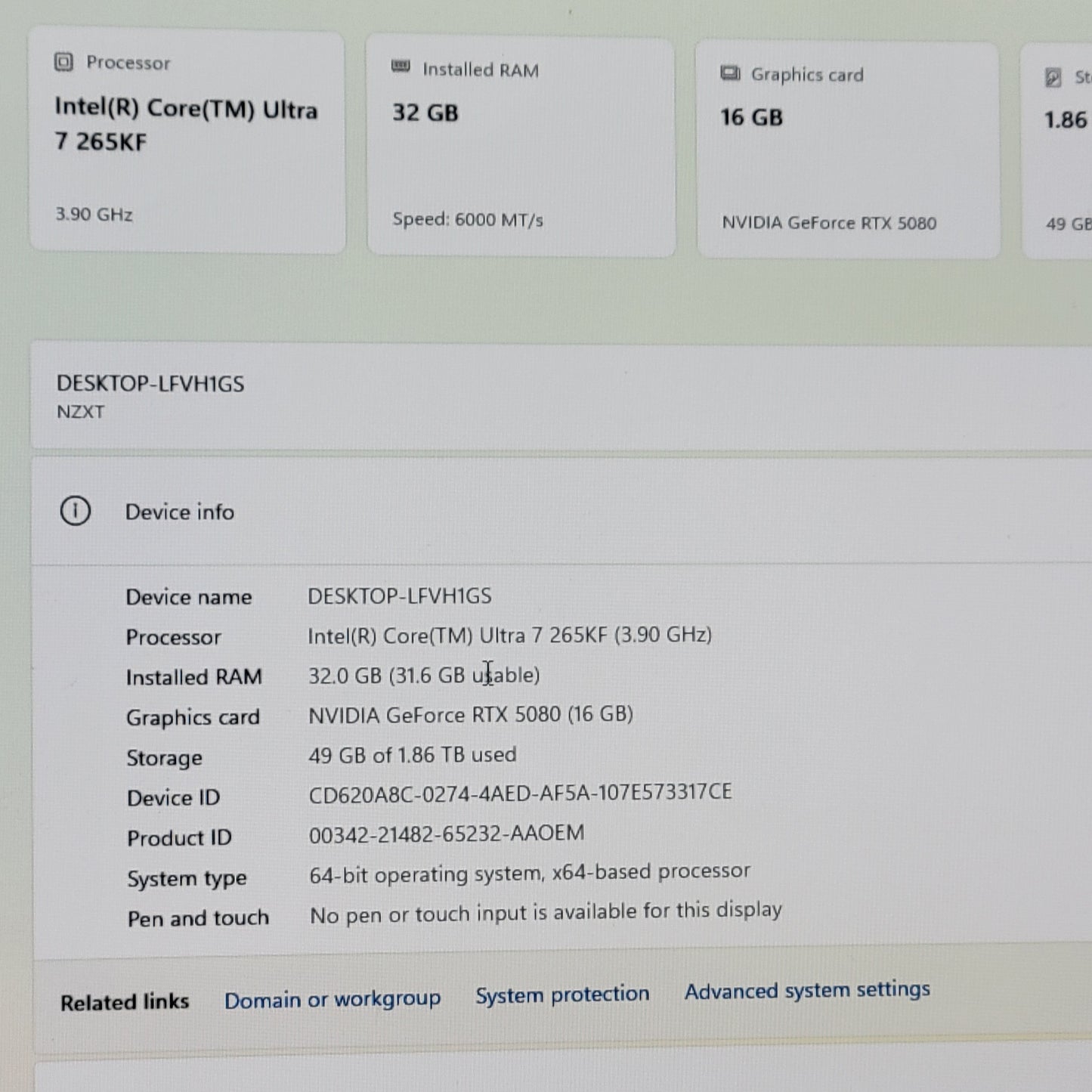
Task: Click the 'Device name' row label
Action: 189,597
